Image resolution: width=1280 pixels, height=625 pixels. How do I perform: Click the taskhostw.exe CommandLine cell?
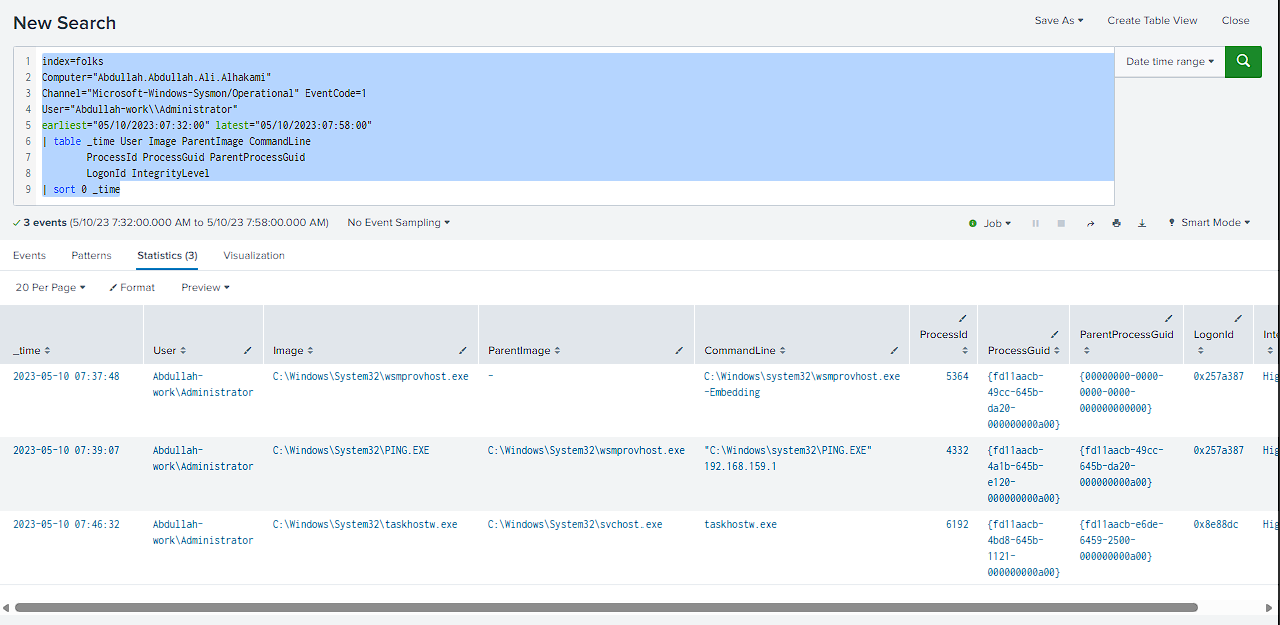point(740,524)
